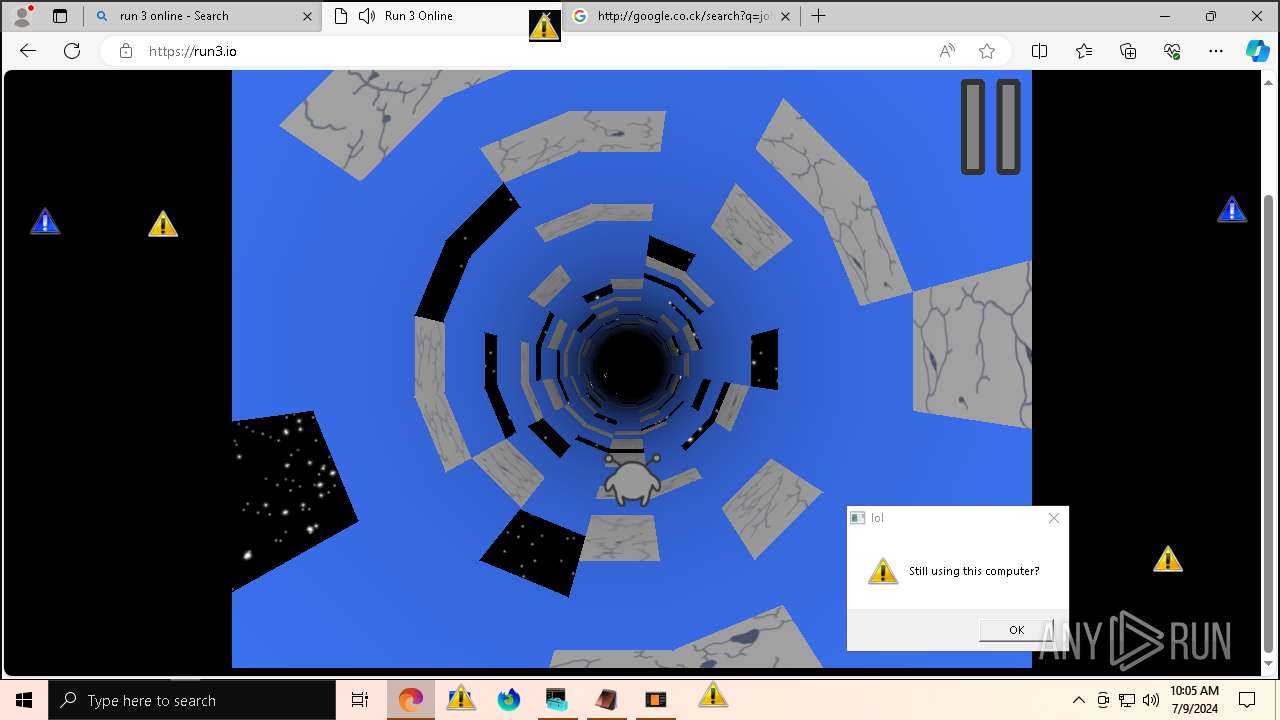Screen dimensions: 1280x720
Task: Add this page to favorites
Action: pyautogui.click(x=987, y=51)
